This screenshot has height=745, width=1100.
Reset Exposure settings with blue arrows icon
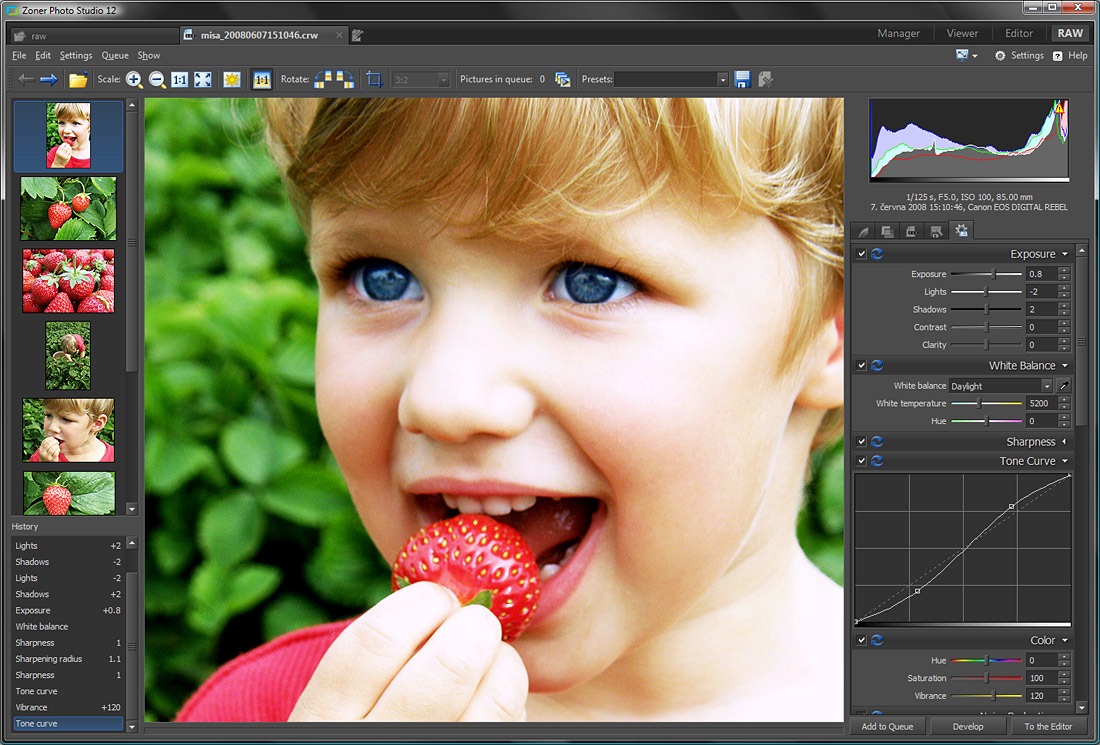click(877, 254)
